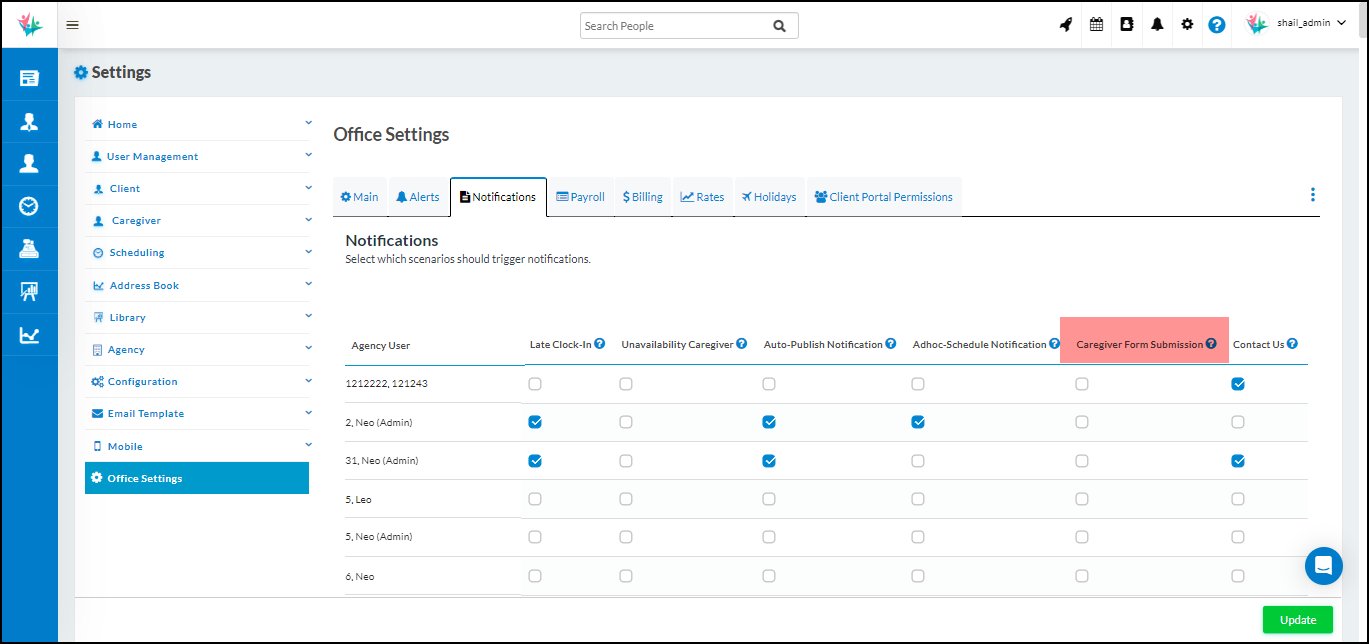Open the address book icon in top bar
The height and width of the screenshot is (644, 1369).
coord(1127,24)
